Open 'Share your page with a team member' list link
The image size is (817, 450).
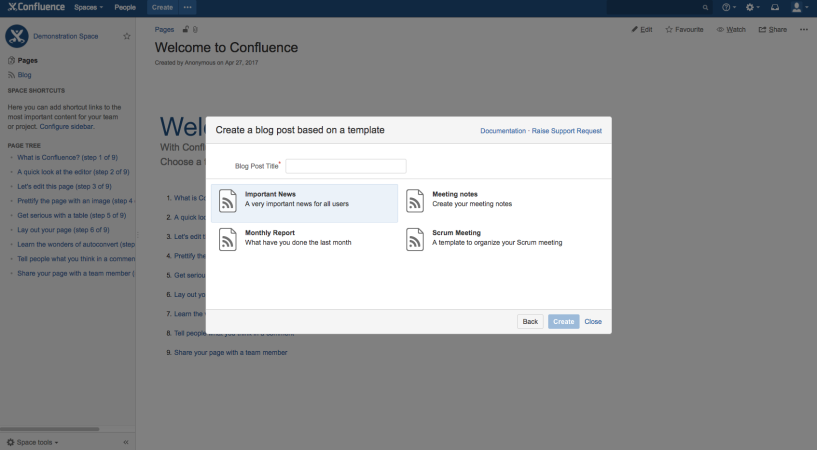pos(230,353)
